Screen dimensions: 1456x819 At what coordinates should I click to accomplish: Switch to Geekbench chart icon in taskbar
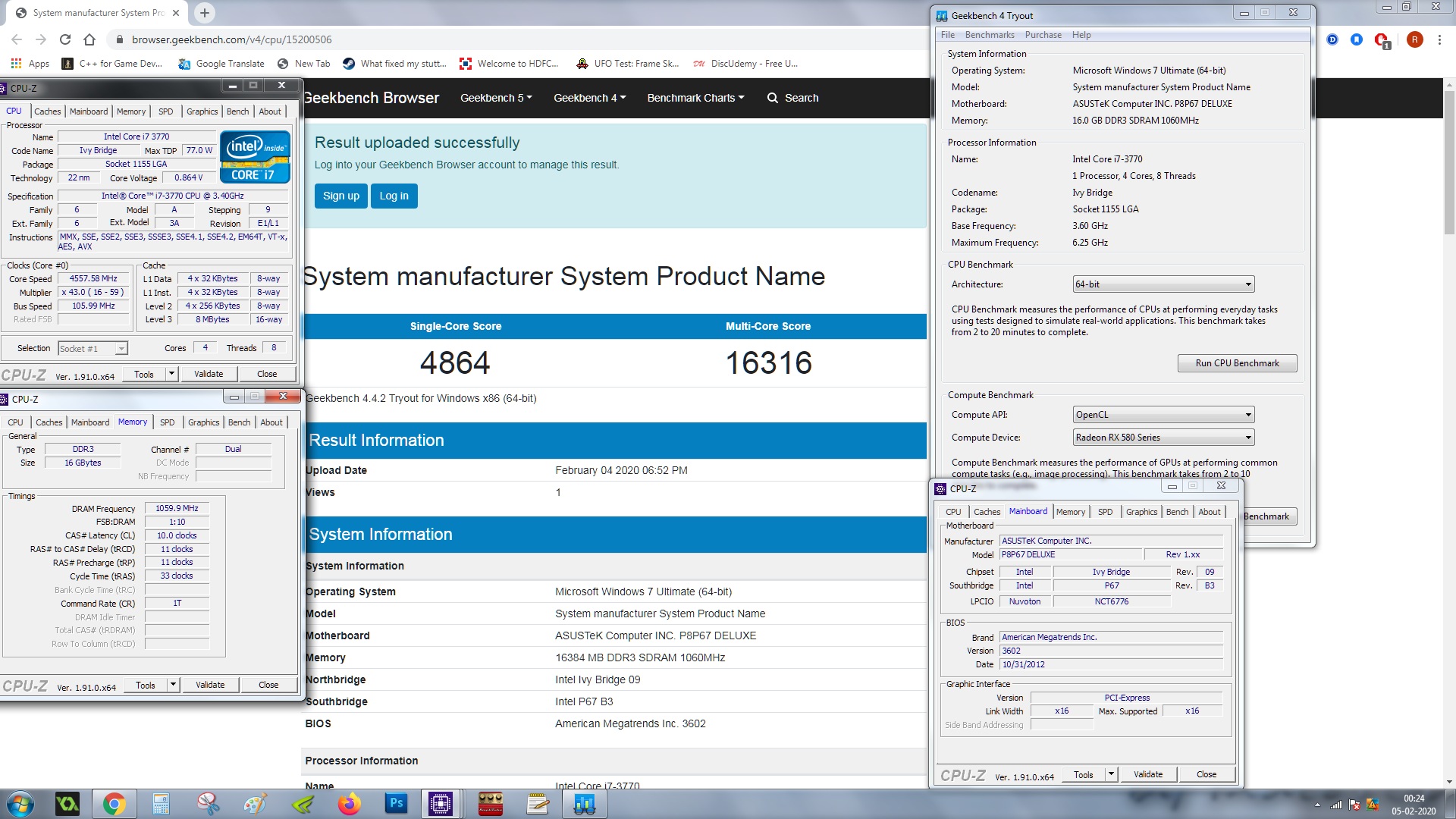[585, 804]
